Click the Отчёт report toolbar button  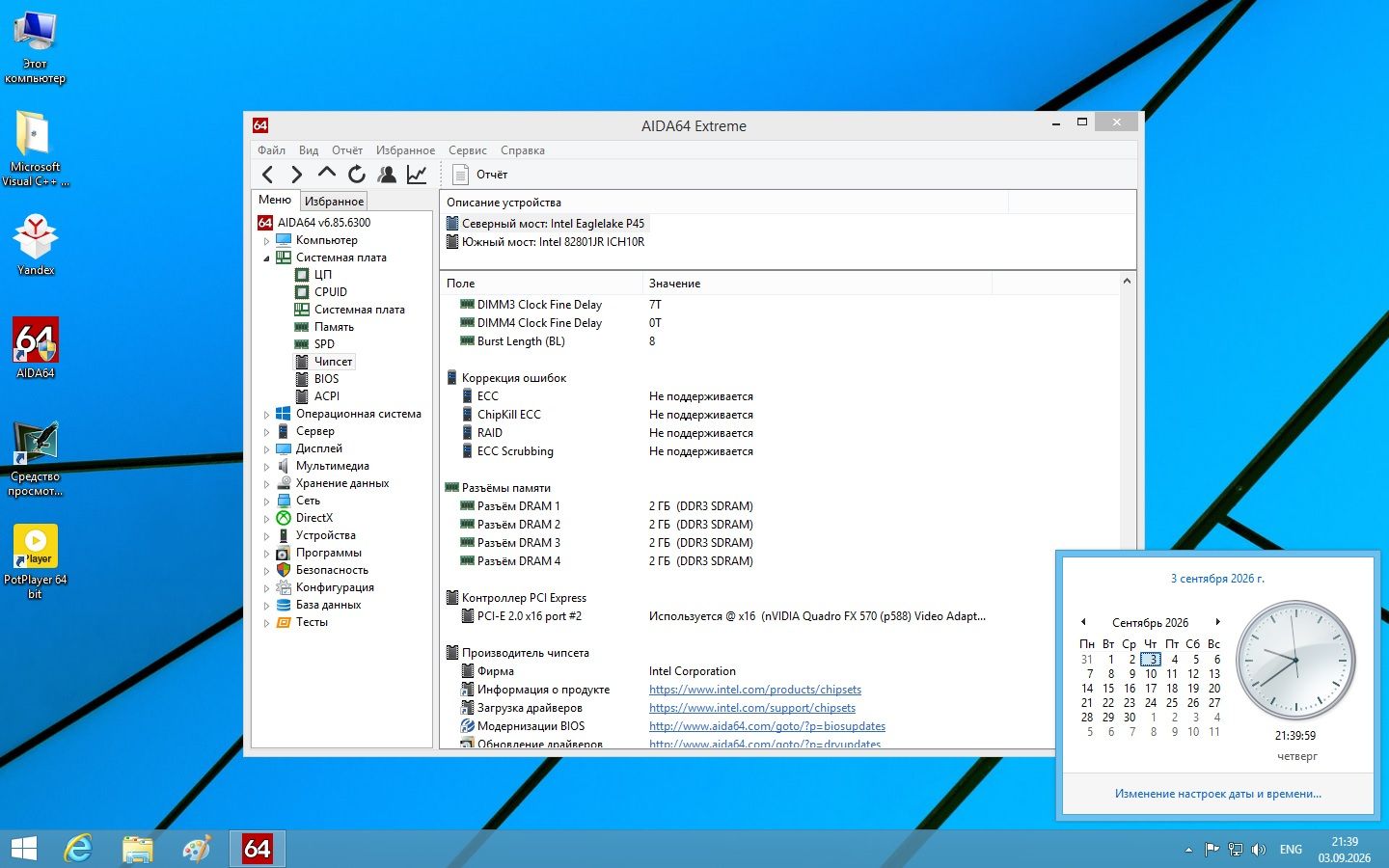click(480, 175)
